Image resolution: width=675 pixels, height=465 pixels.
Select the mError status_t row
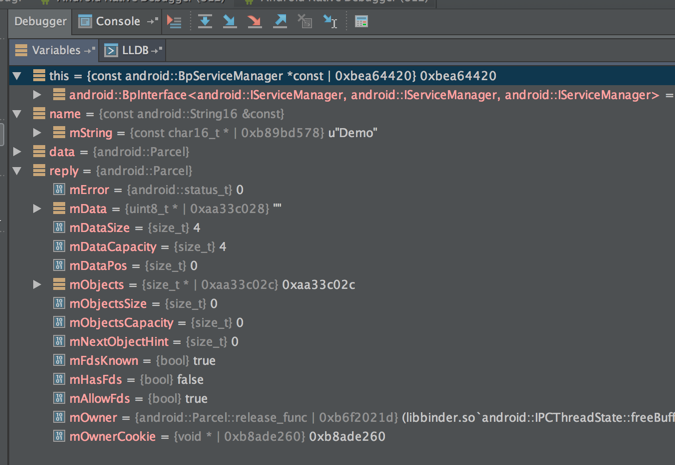[342, 189]
